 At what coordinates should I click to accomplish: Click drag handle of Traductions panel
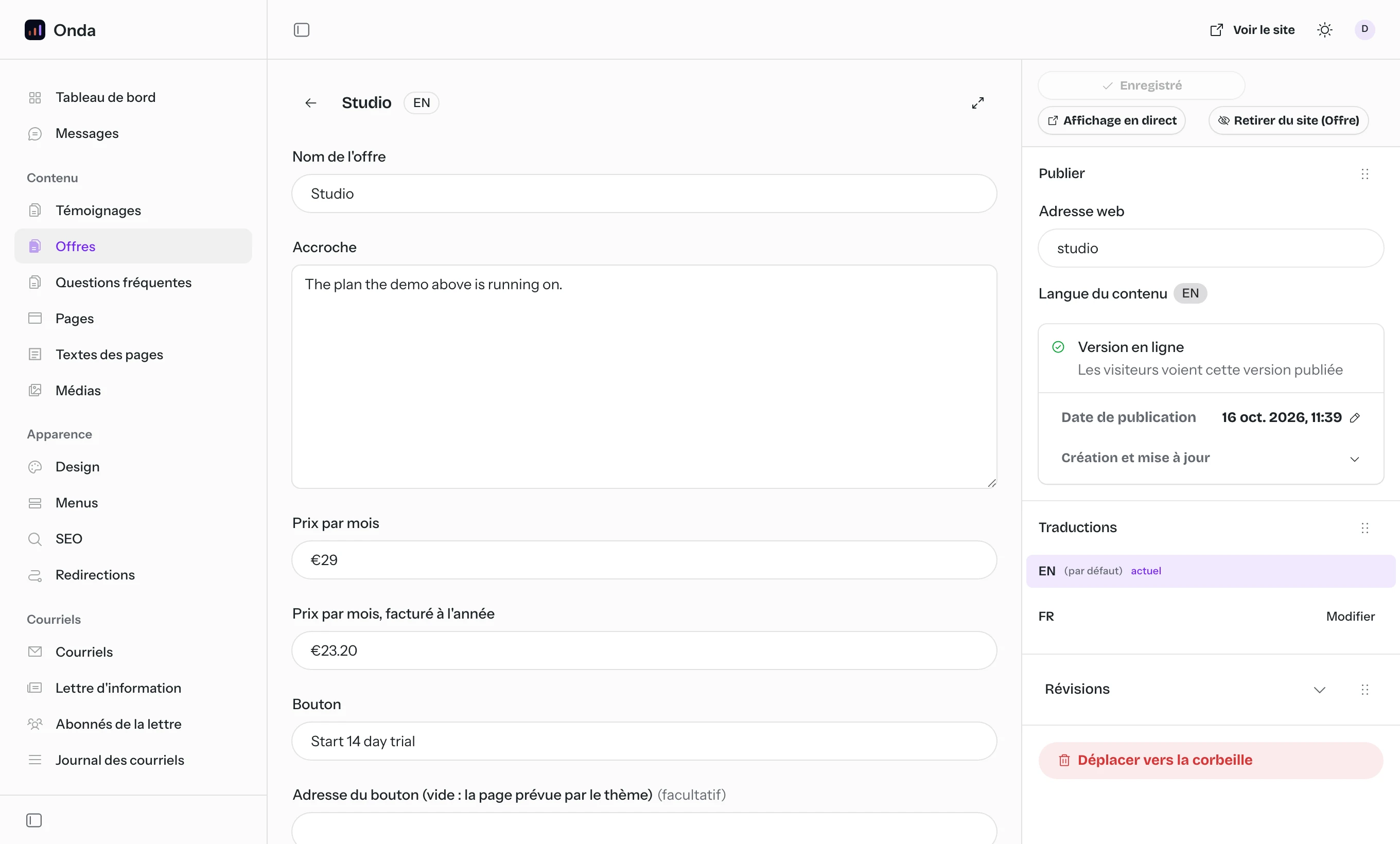1365,528
